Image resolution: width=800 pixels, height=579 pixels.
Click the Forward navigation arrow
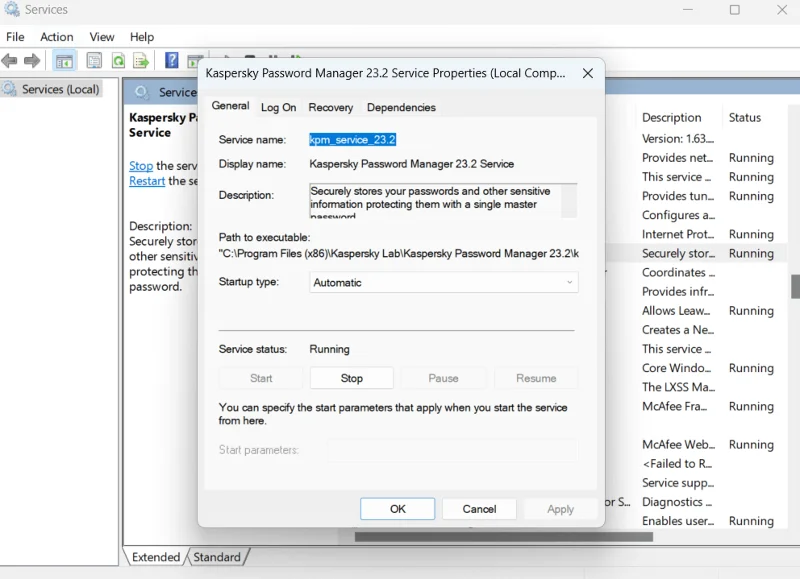[x=33, y=61]
